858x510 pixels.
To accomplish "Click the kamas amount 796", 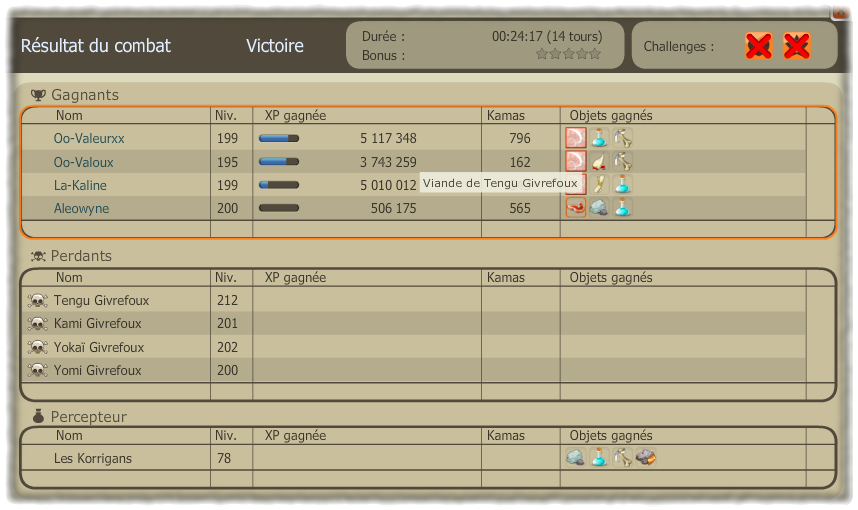I will (520, 138).
